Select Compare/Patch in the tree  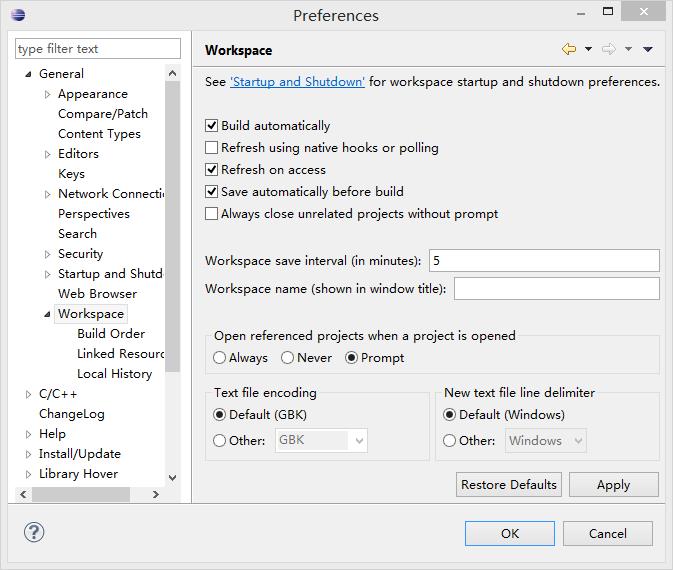point(103,114)
